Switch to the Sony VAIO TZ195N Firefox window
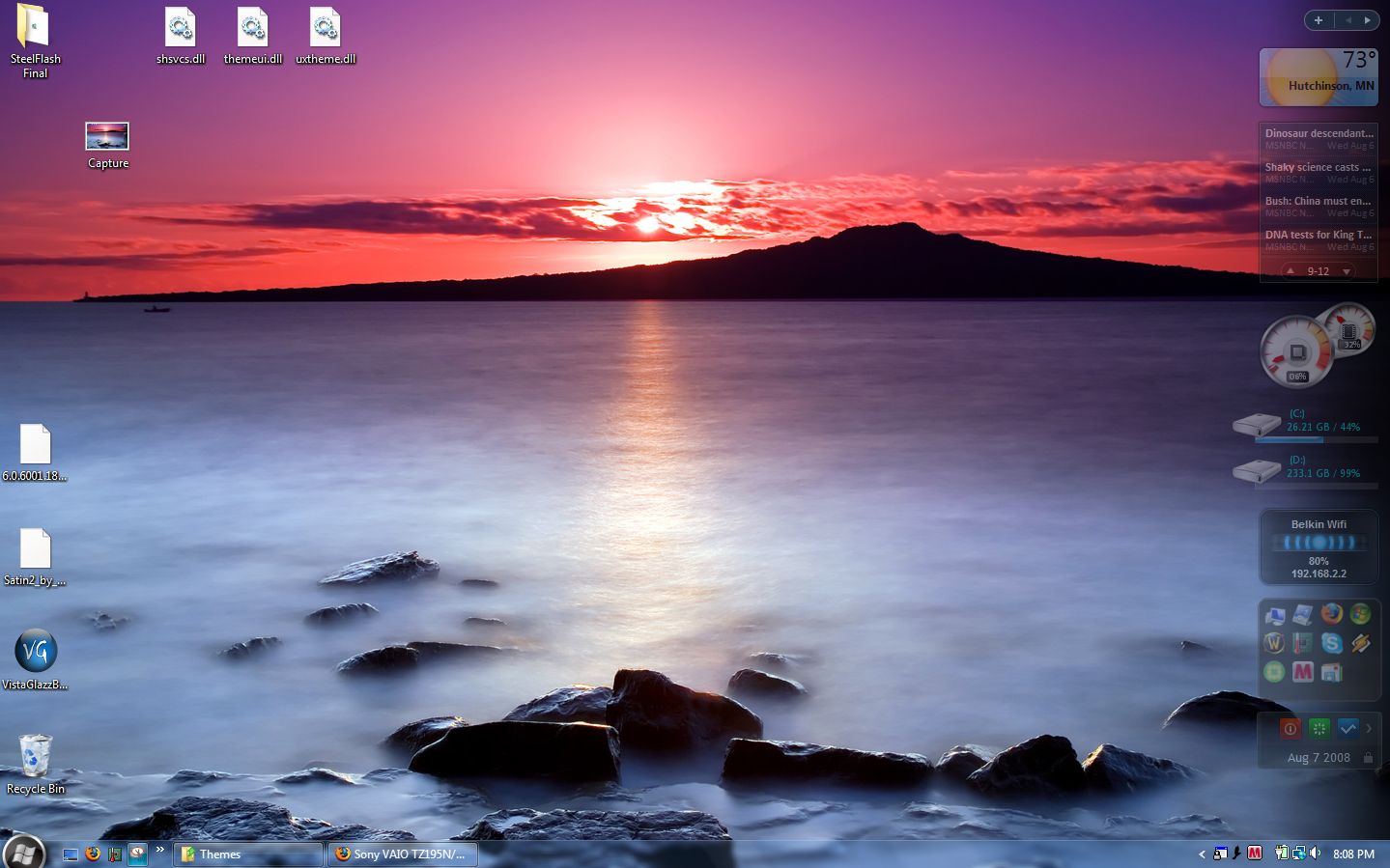The width and height of the screenshot is (1390, 868). click(x=403, y=854)
